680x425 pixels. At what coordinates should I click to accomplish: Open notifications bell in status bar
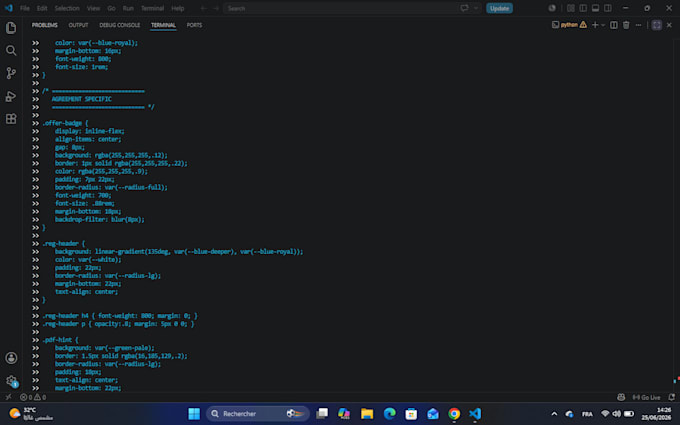[672, 397]
